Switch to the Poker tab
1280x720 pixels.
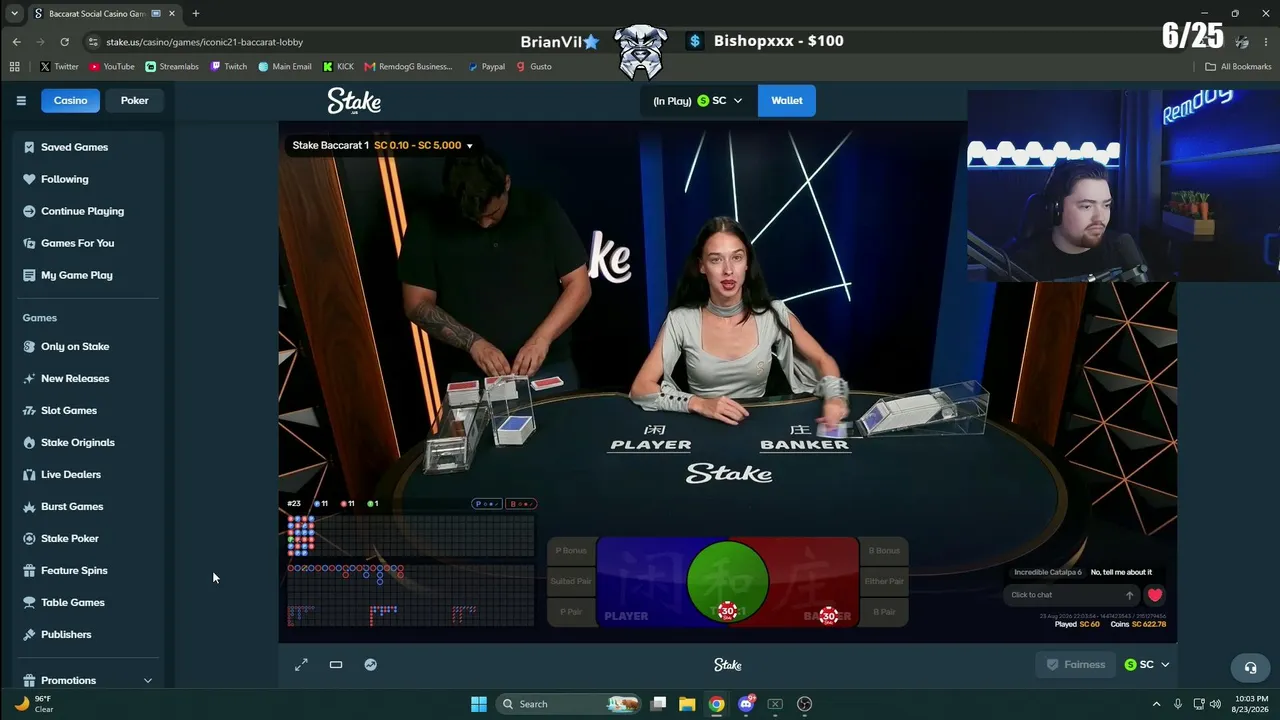[x=134, y=100]
